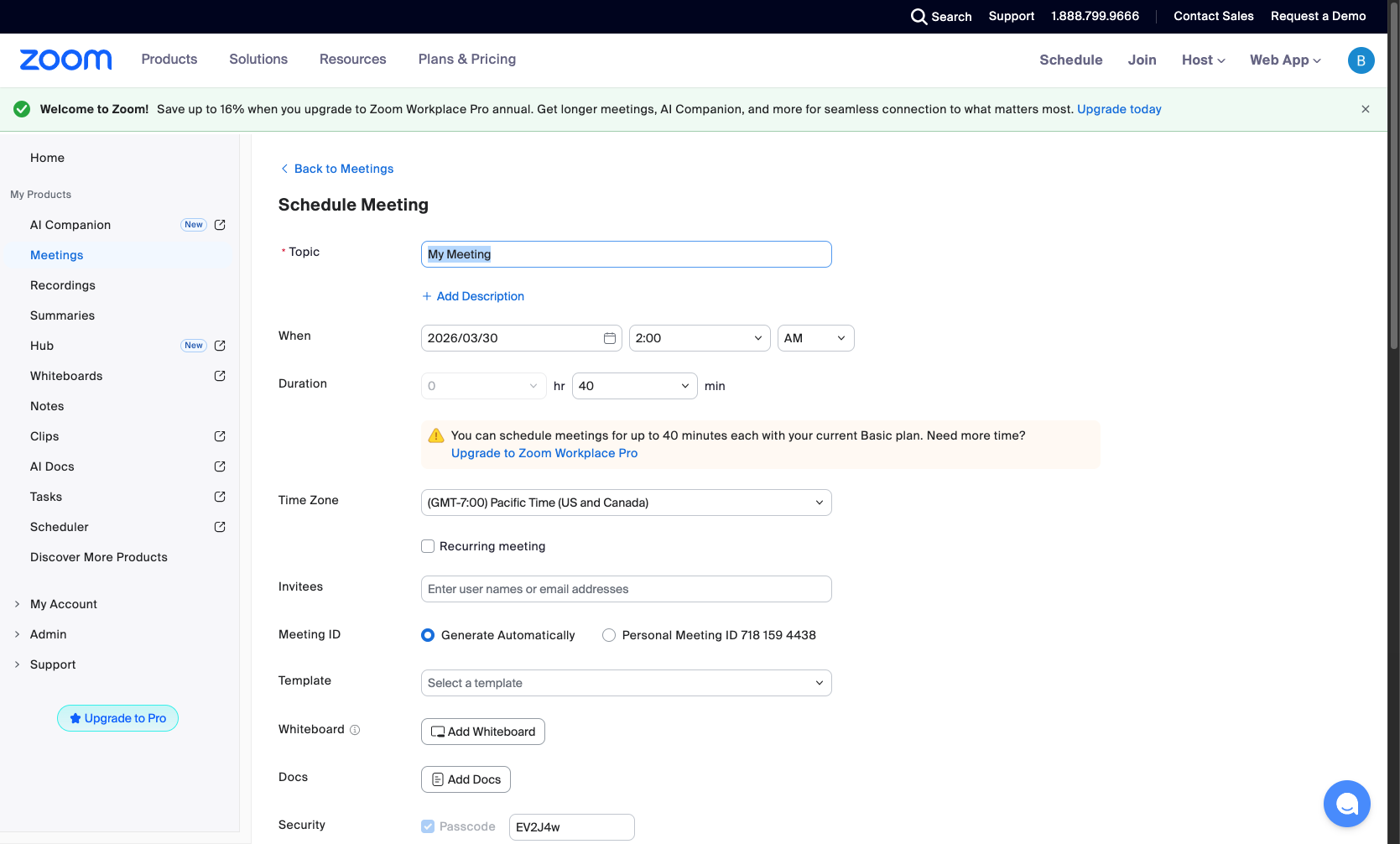Open Notes in sidebar
The image size is (1400, 844).
(x=47, y=406)
